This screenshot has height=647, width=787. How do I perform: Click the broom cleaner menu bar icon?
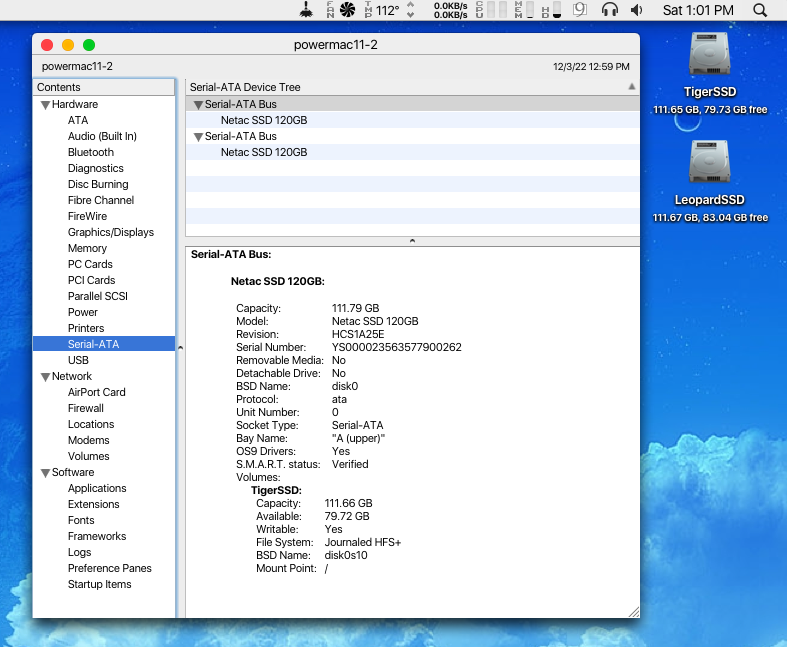click(x=308, y=10)
